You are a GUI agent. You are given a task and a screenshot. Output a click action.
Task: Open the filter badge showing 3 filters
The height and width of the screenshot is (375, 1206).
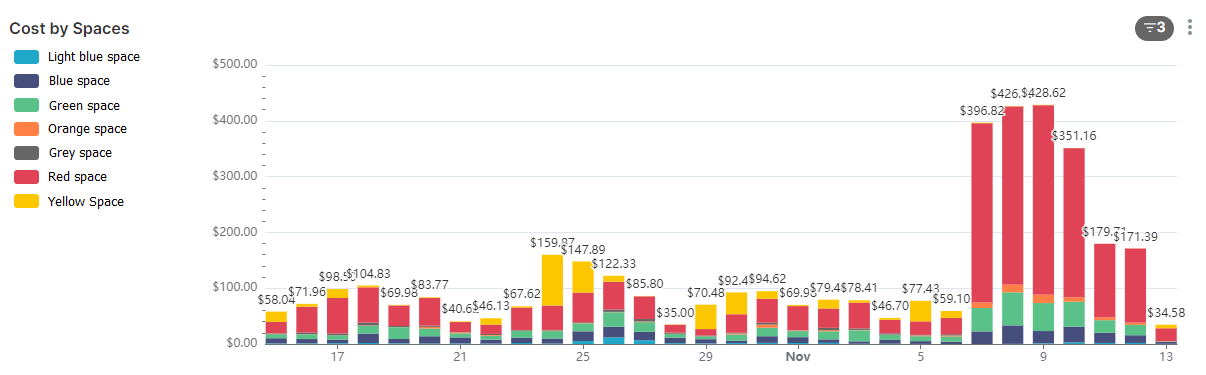point(1154,28)
